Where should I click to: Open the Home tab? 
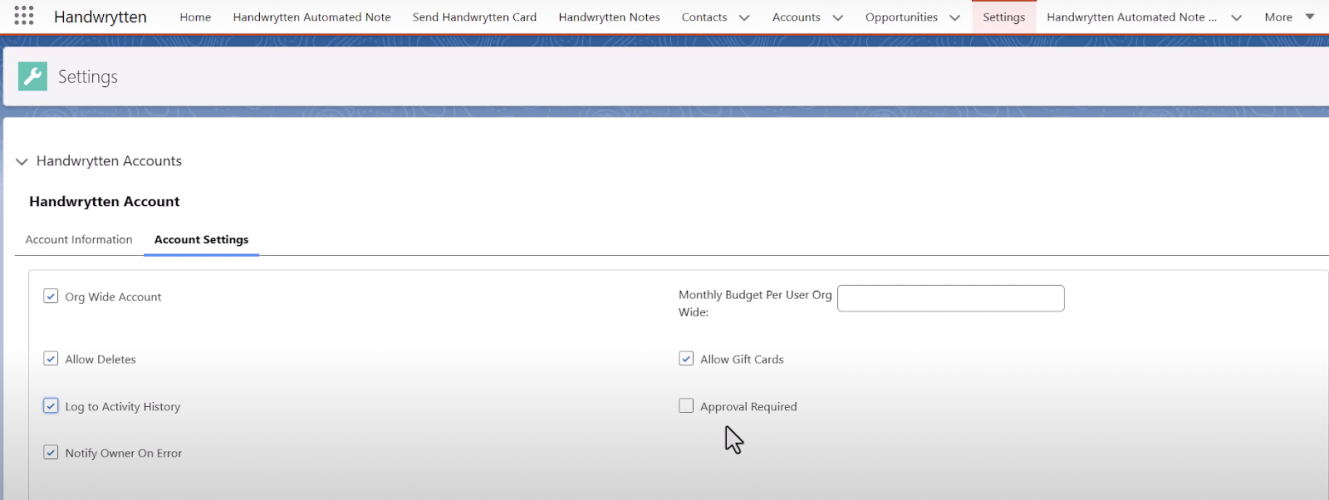pyautogui.click(x=195, y=17)
